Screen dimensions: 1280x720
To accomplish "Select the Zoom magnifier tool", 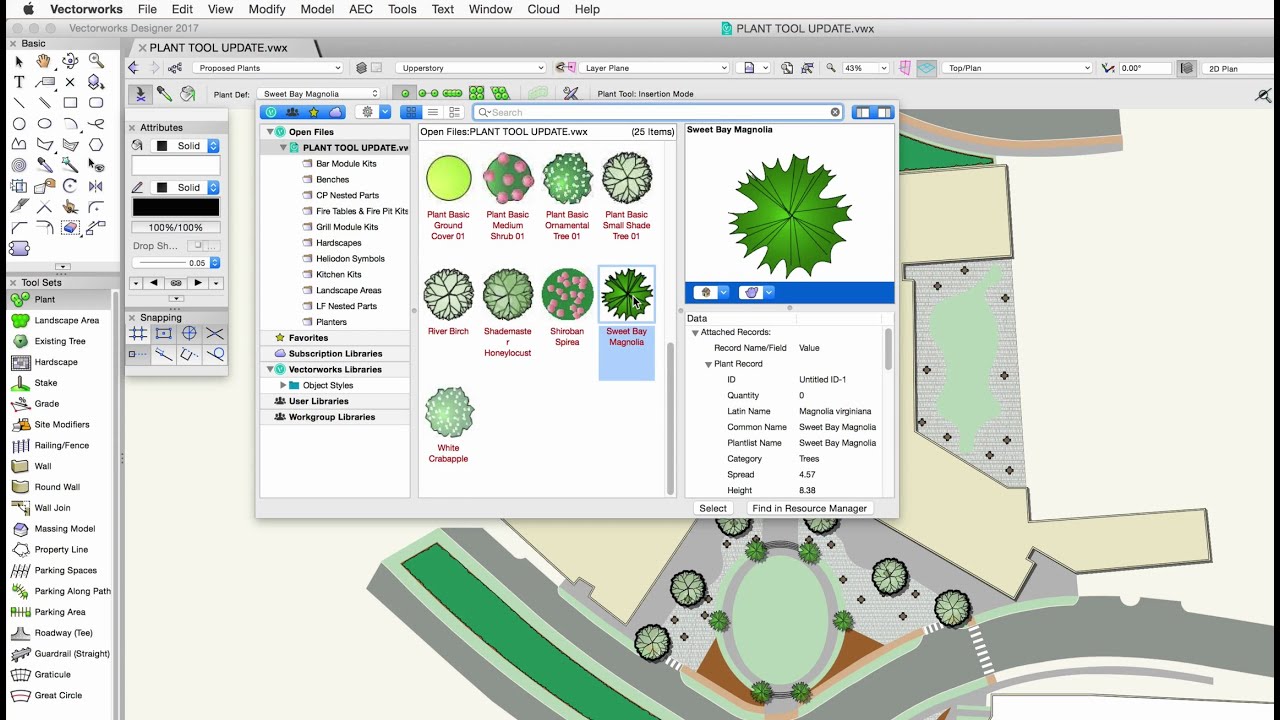I will (96, 61).
